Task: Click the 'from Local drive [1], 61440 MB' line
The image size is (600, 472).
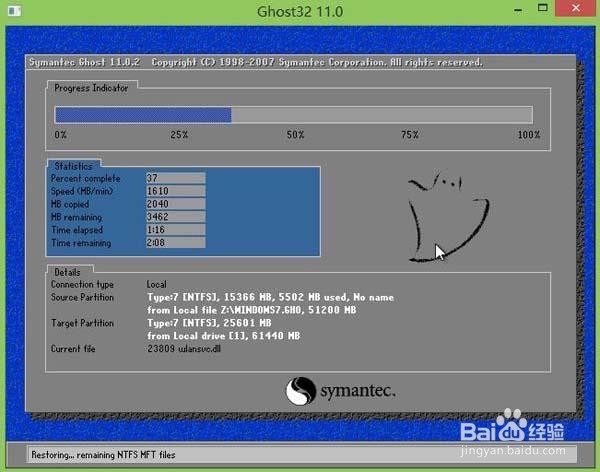Action: [223, 336]
